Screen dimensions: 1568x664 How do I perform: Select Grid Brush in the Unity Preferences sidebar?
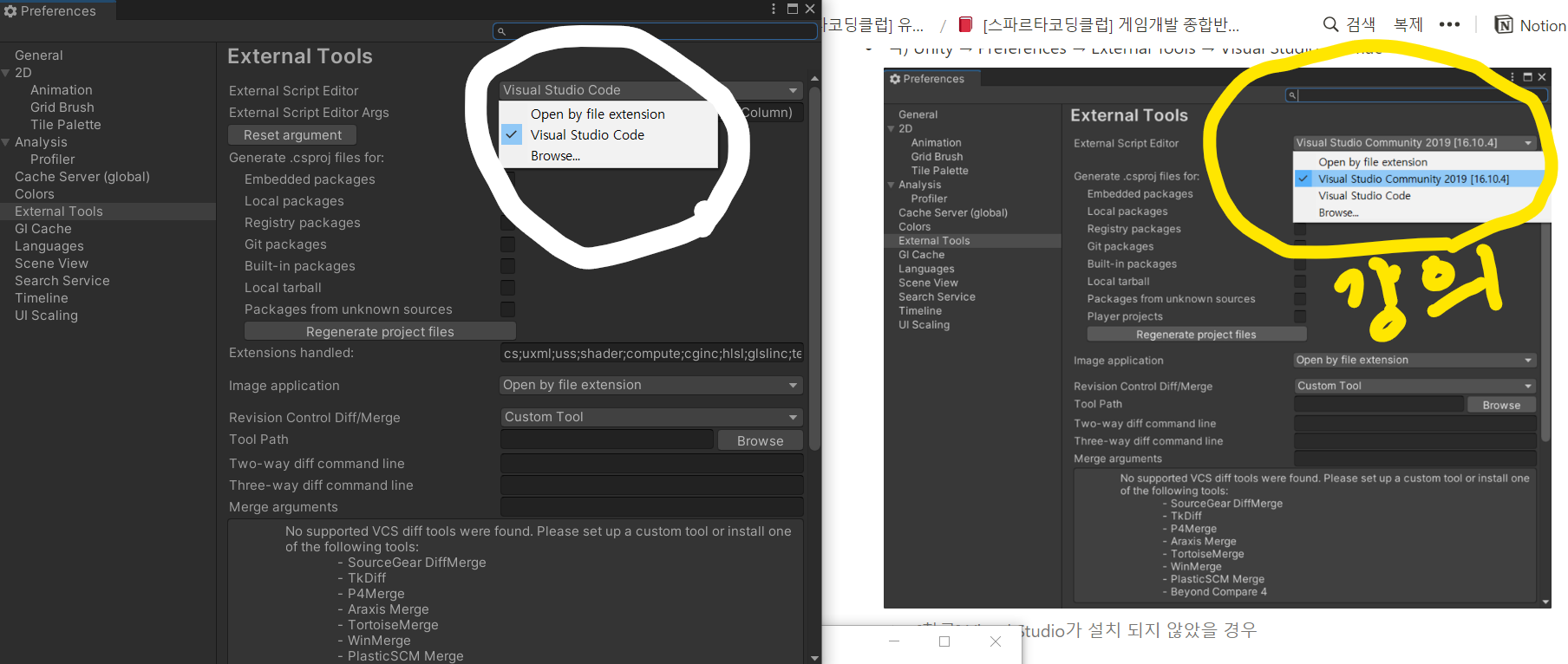[x=62, y=107]
